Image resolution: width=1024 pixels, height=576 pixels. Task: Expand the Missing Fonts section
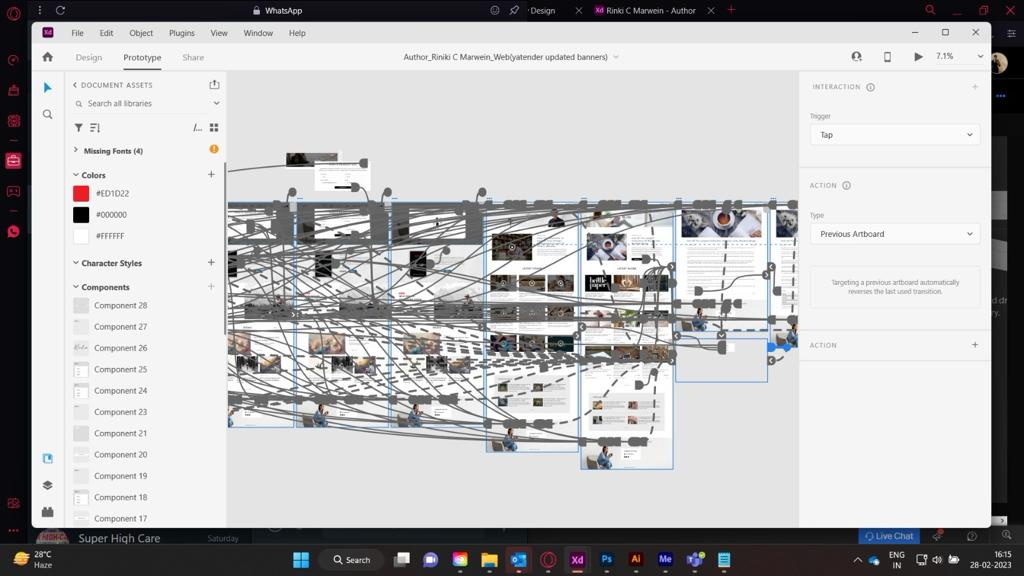(x=76, y=150)
